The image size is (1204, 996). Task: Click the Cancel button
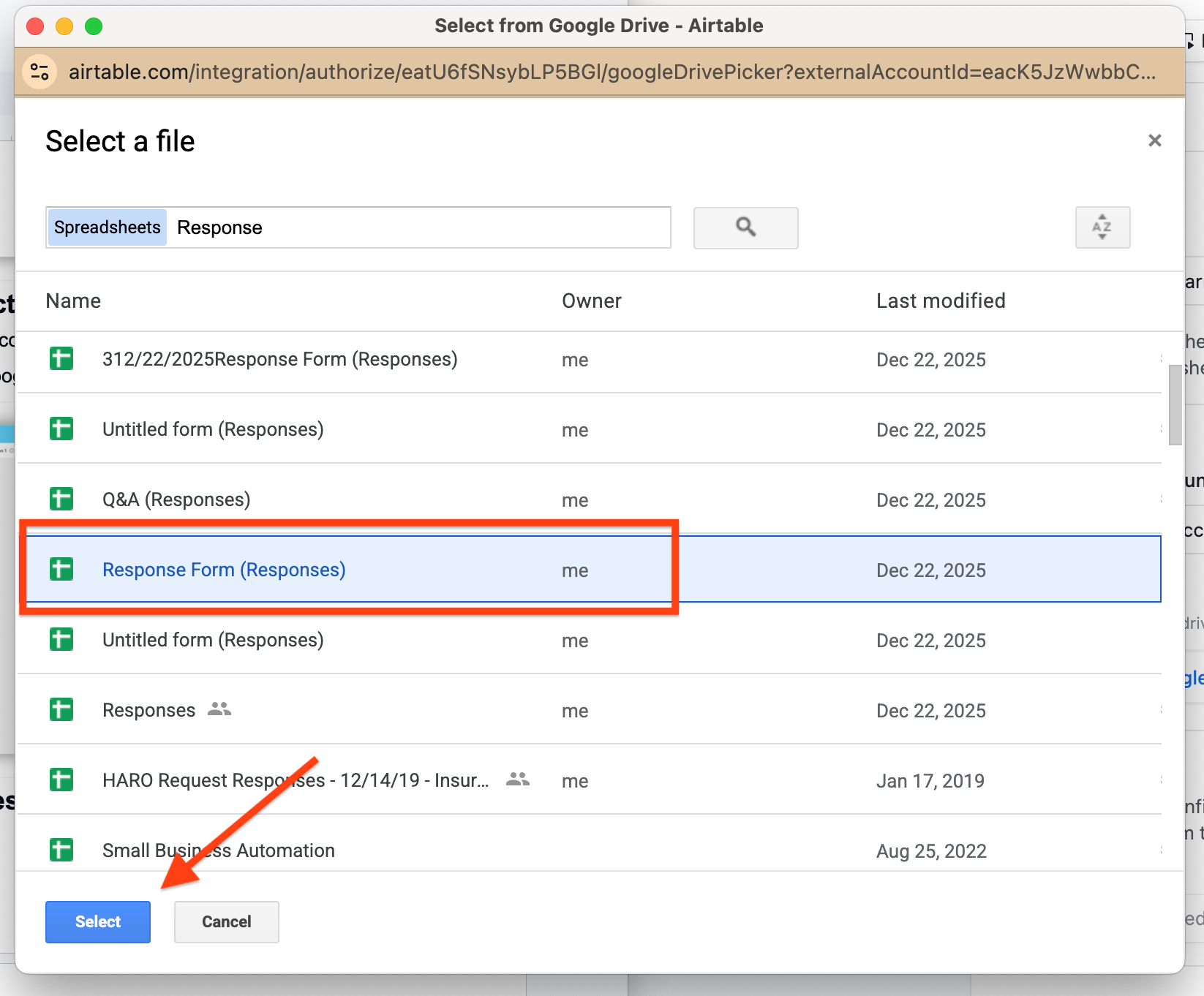[226, 921]
